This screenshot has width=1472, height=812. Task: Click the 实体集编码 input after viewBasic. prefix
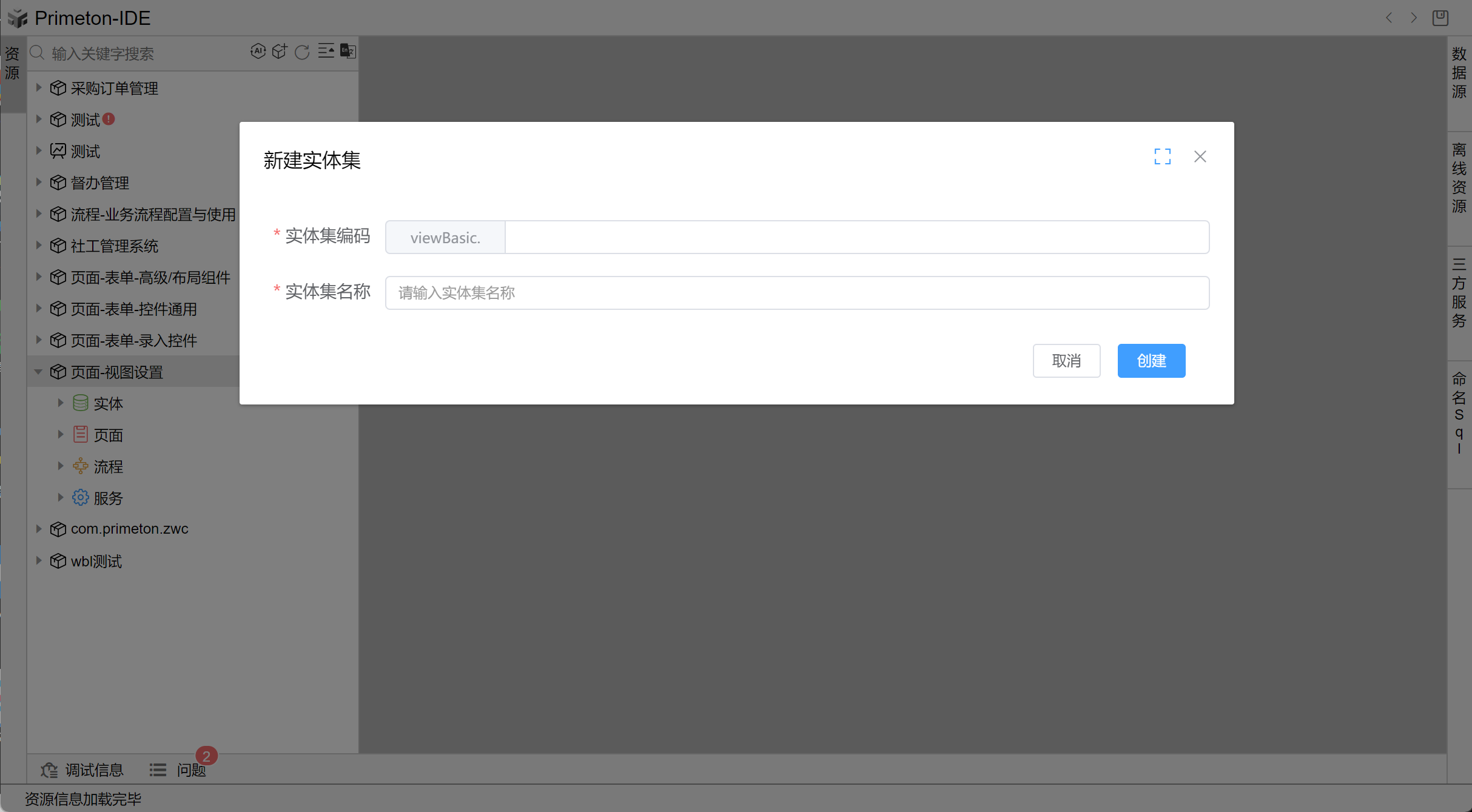[856, 237]
